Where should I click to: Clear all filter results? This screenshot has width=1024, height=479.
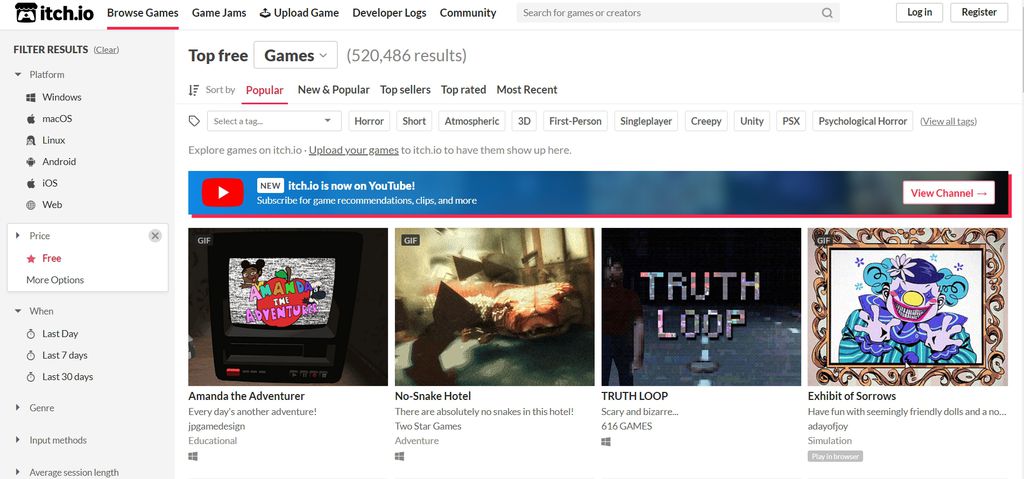pyautogui.click(x=106, y=50)
